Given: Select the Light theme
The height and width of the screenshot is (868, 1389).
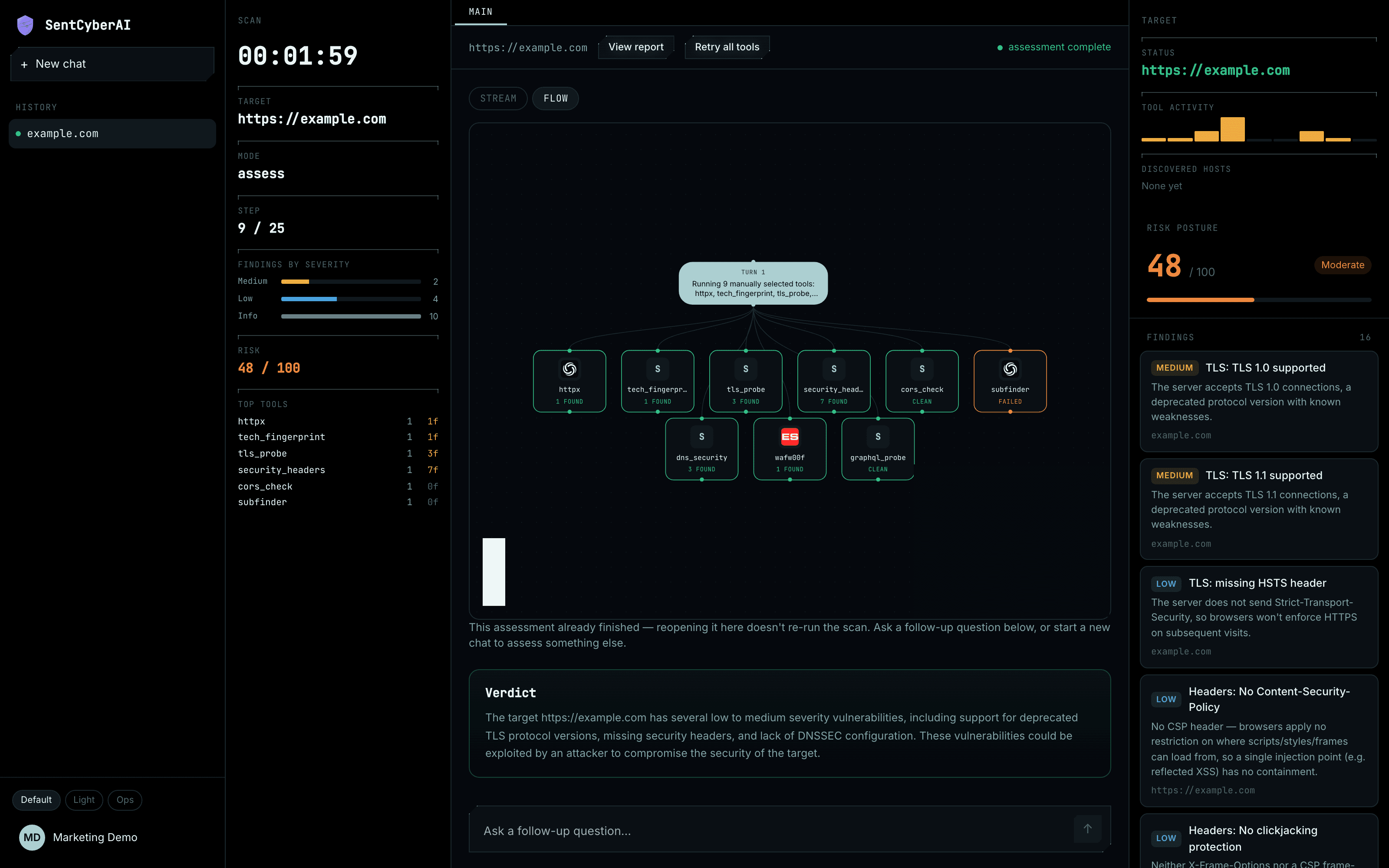Looking at the screenshot, I should [x=84, y=800].
